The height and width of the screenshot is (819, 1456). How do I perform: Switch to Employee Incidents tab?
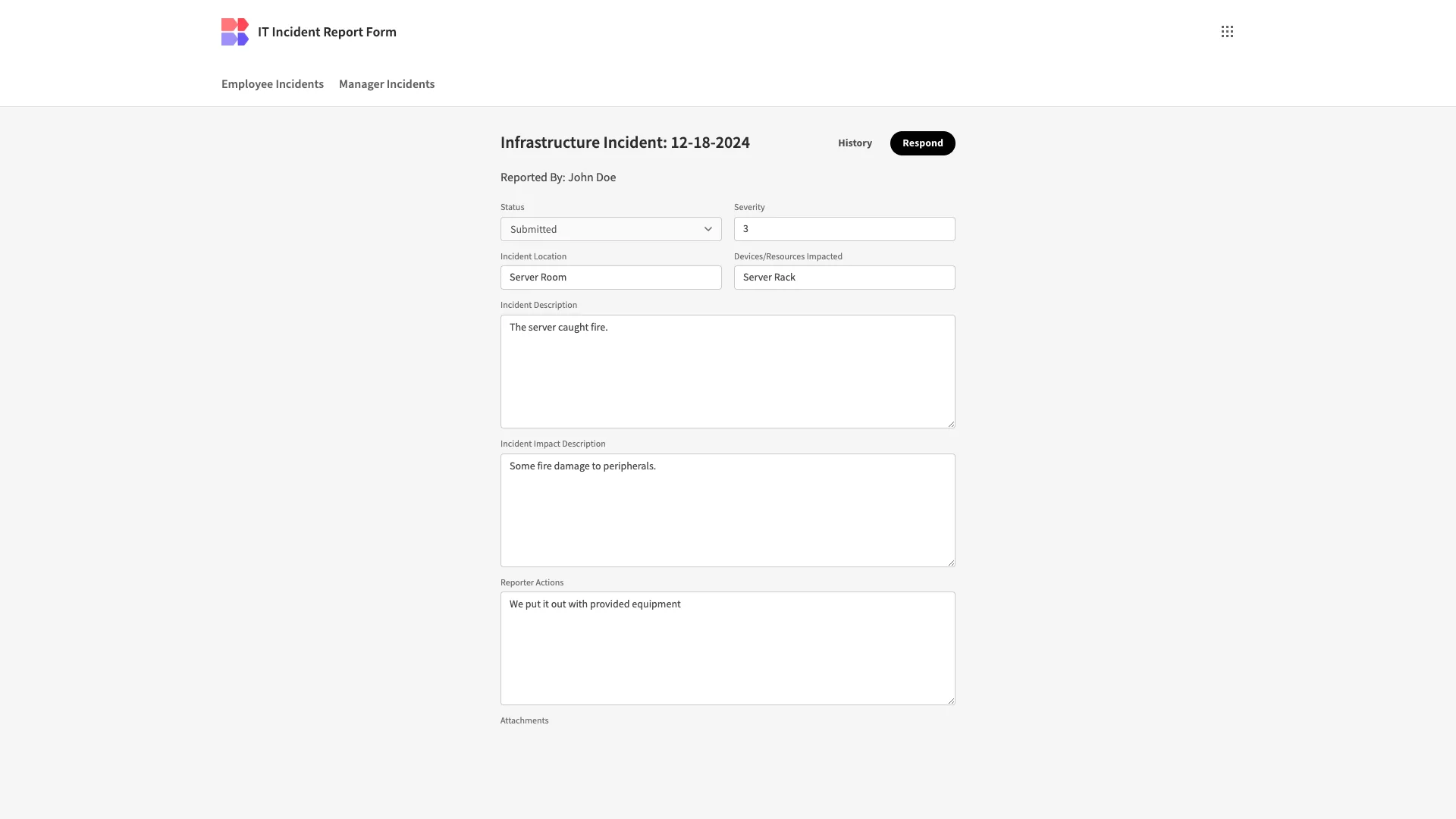click(272, 84)
